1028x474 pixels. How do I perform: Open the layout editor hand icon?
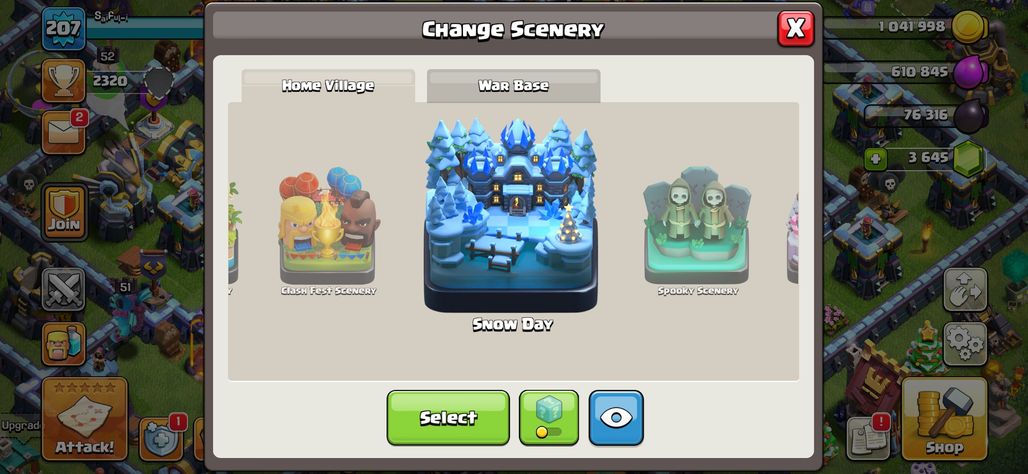point(965,289)
